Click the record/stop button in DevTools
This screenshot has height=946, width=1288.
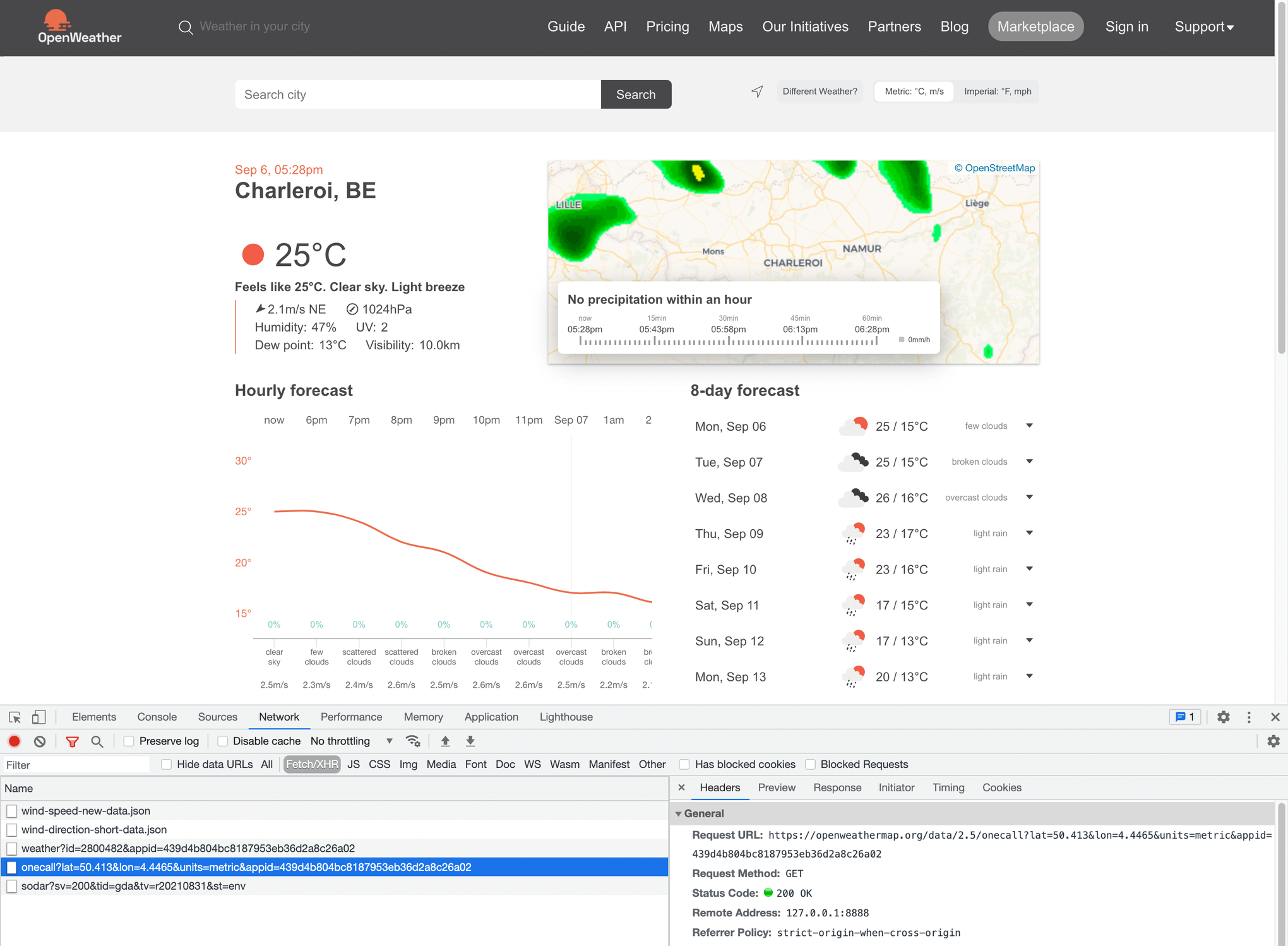(x=15, y=740)
